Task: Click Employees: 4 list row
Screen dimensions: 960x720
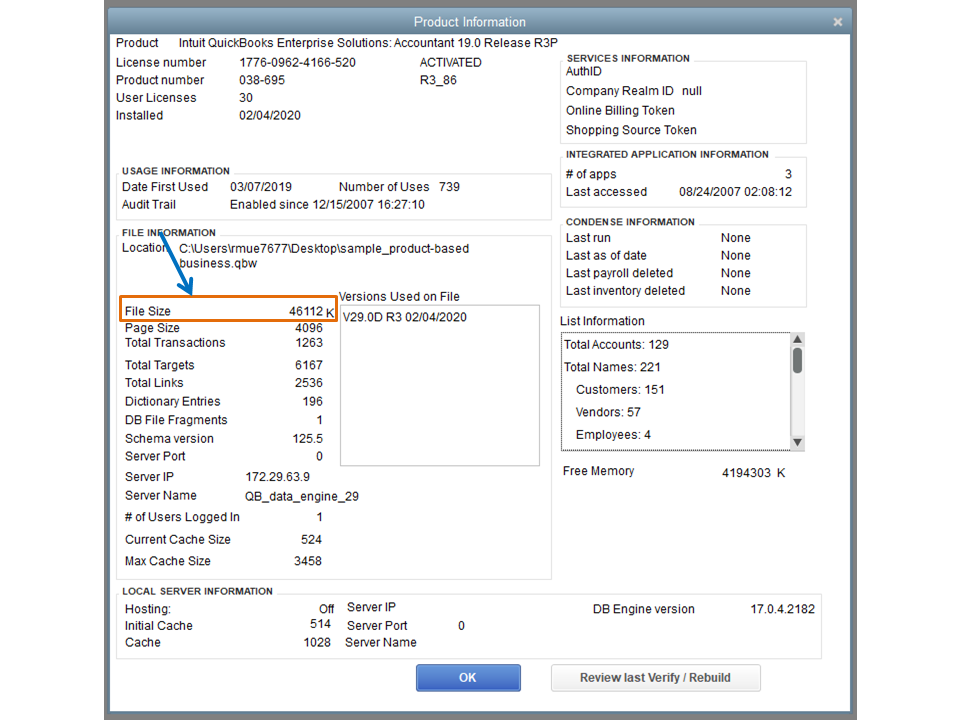Action: point(613,435)
